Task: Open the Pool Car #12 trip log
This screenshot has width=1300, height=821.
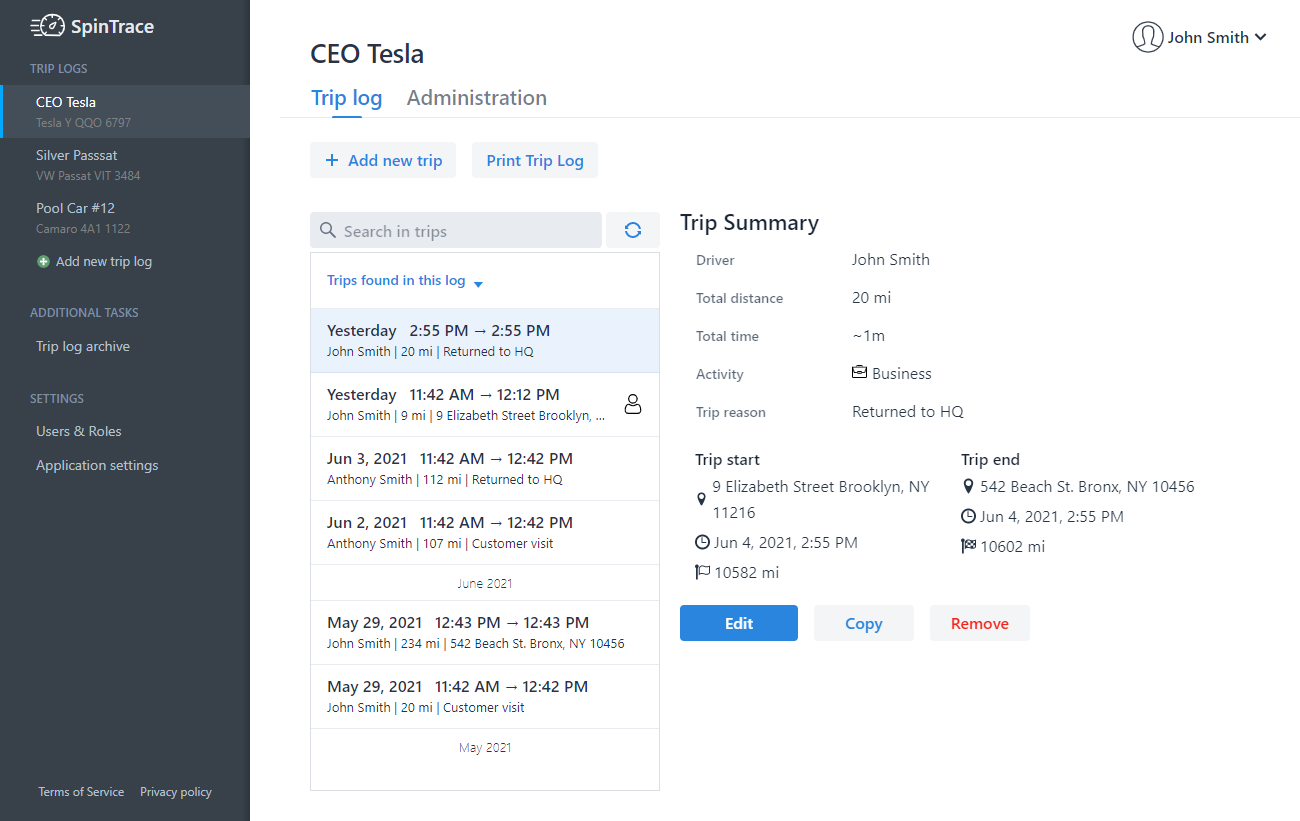Action: 125,217
